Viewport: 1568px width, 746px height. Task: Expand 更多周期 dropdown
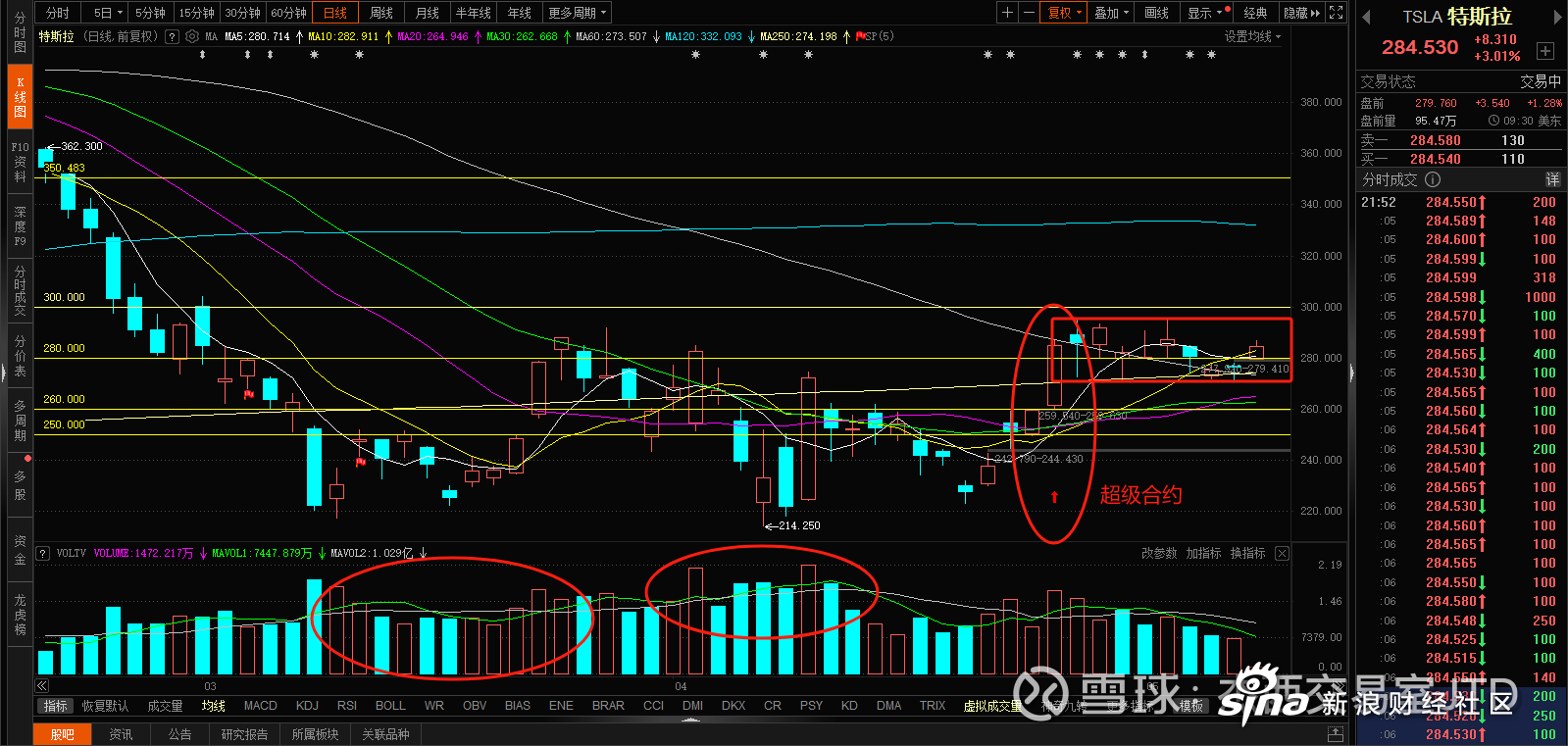click(x=578, y=13)
